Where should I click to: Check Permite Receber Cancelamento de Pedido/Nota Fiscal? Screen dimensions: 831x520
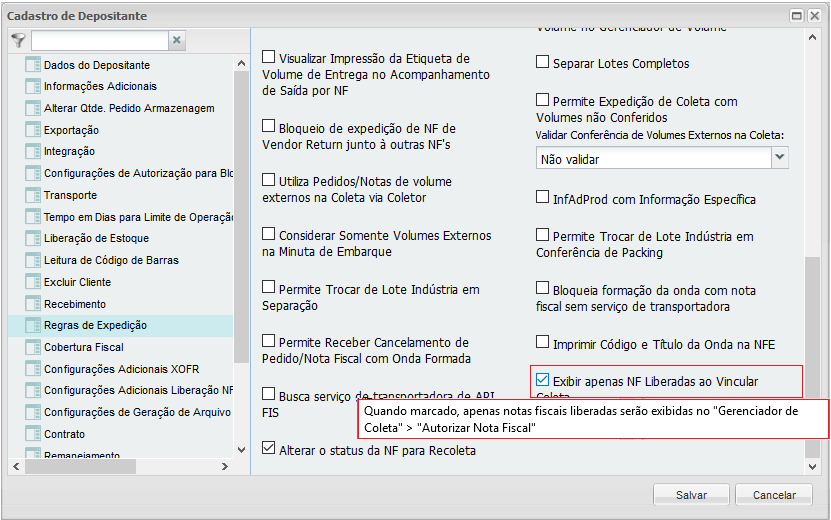click(269, 340)
